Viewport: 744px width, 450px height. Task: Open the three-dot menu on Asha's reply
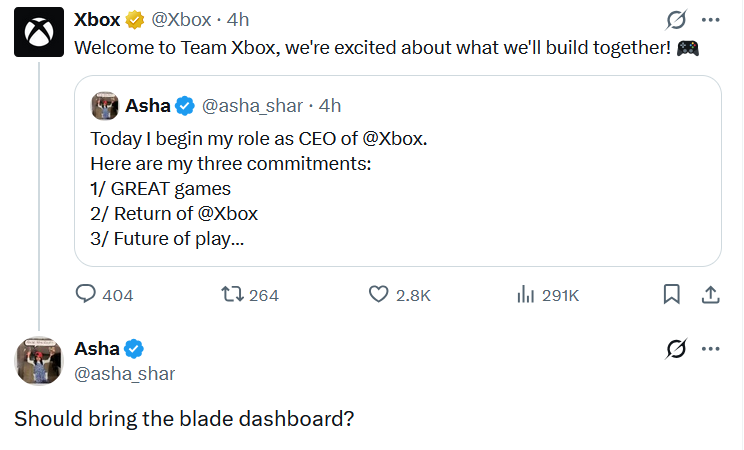pyautogui.click(x=710, y=349)
